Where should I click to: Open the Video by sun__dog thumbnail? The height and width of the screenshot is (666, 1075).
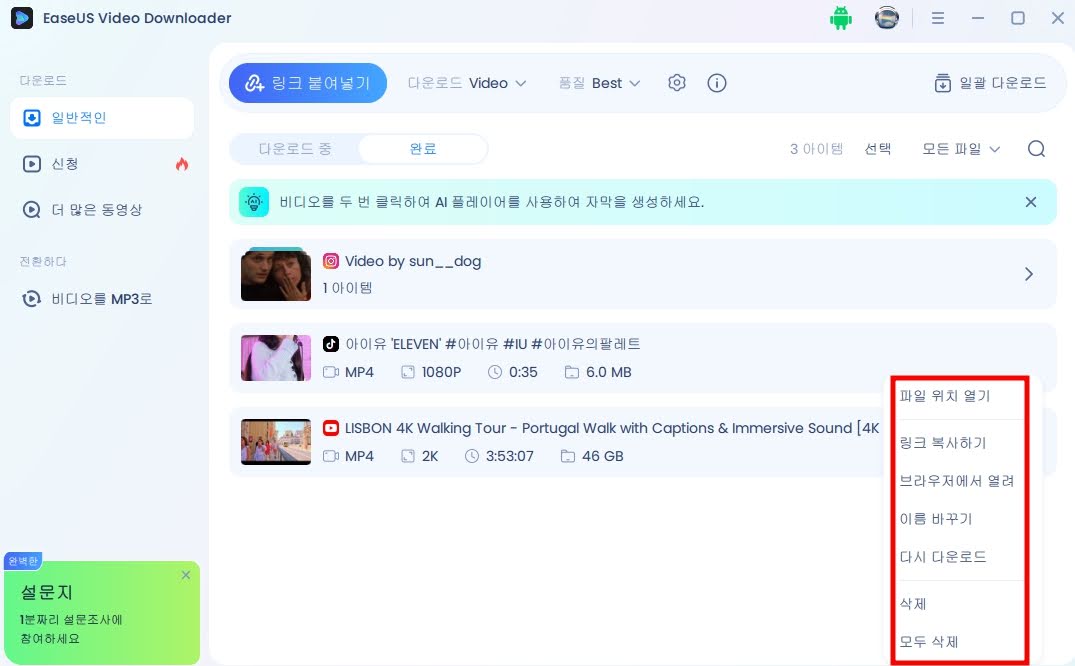tap(276, 274)
